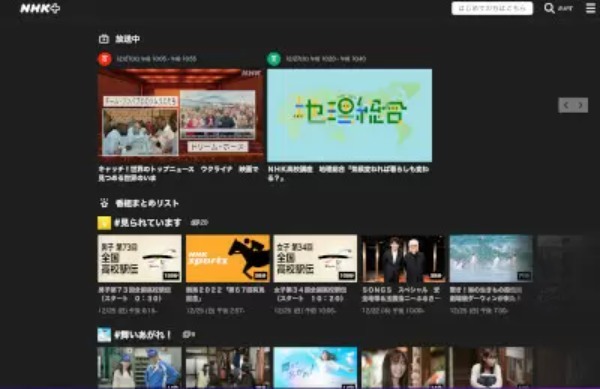Click the 男子第73回全国高校駅伝 program title
The image size is (600, 389).
pos(135,294)
